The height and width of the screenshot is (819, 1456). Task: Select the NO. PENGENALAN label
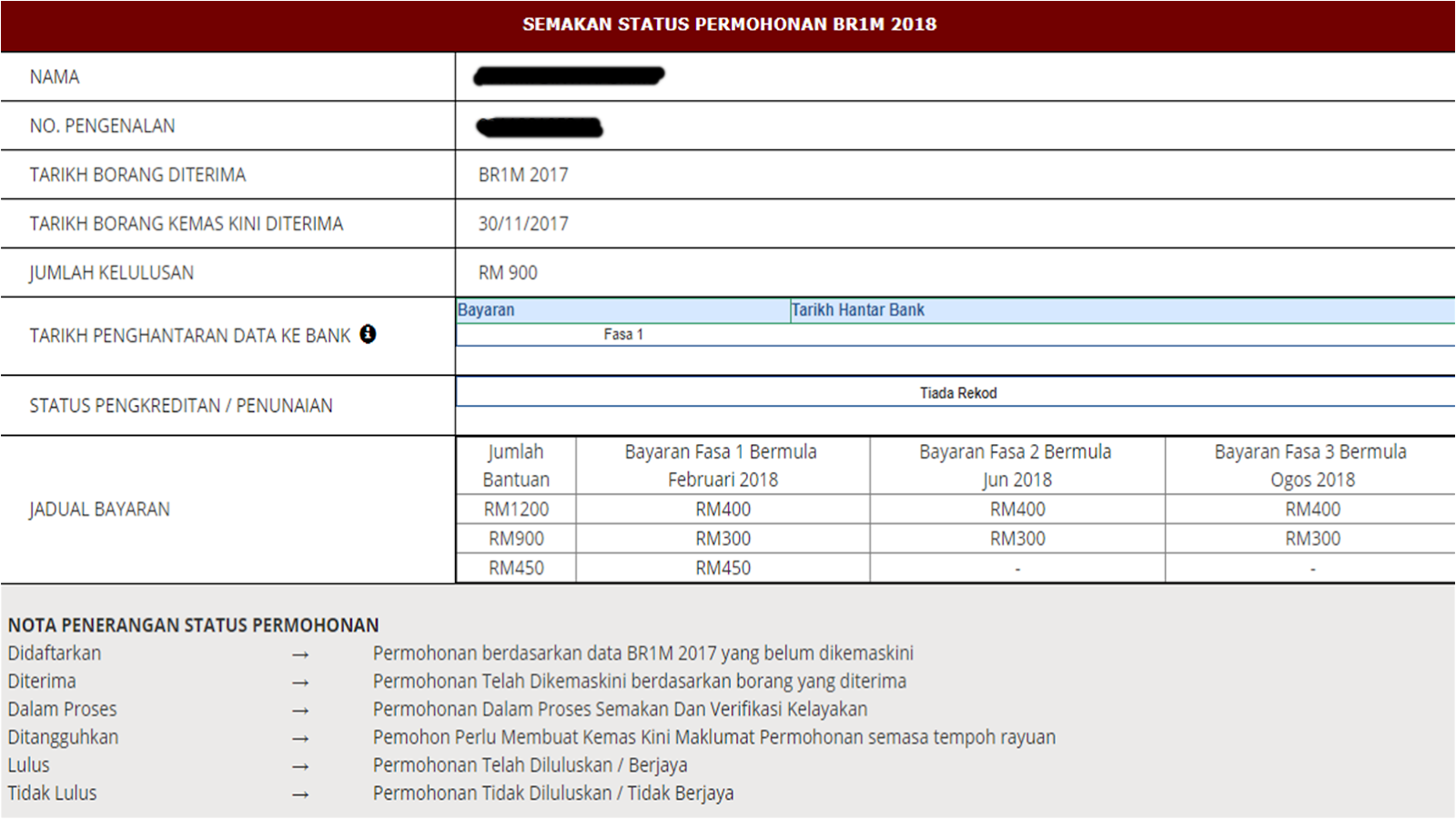tap(102, 126)
